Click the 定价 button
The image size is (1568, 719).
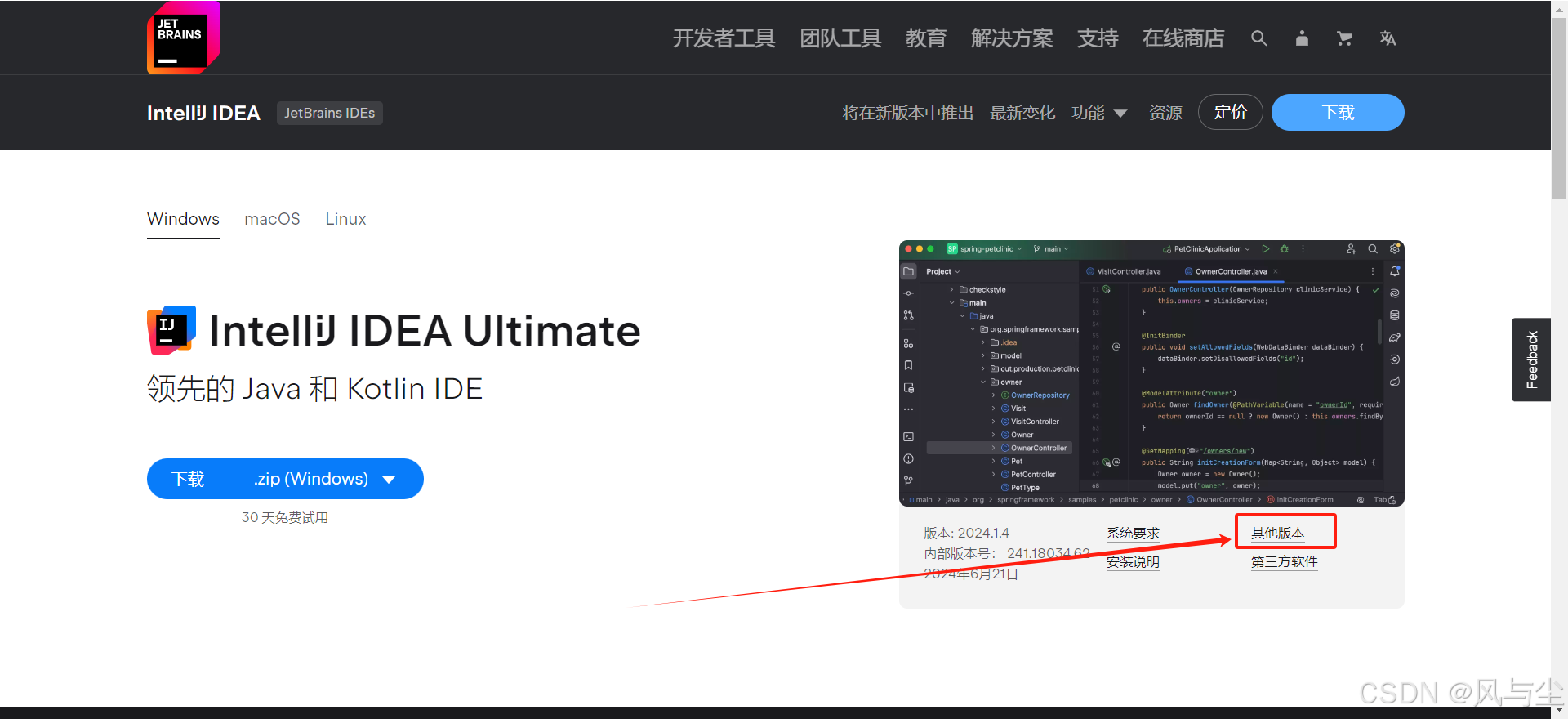coord(1231,112)
